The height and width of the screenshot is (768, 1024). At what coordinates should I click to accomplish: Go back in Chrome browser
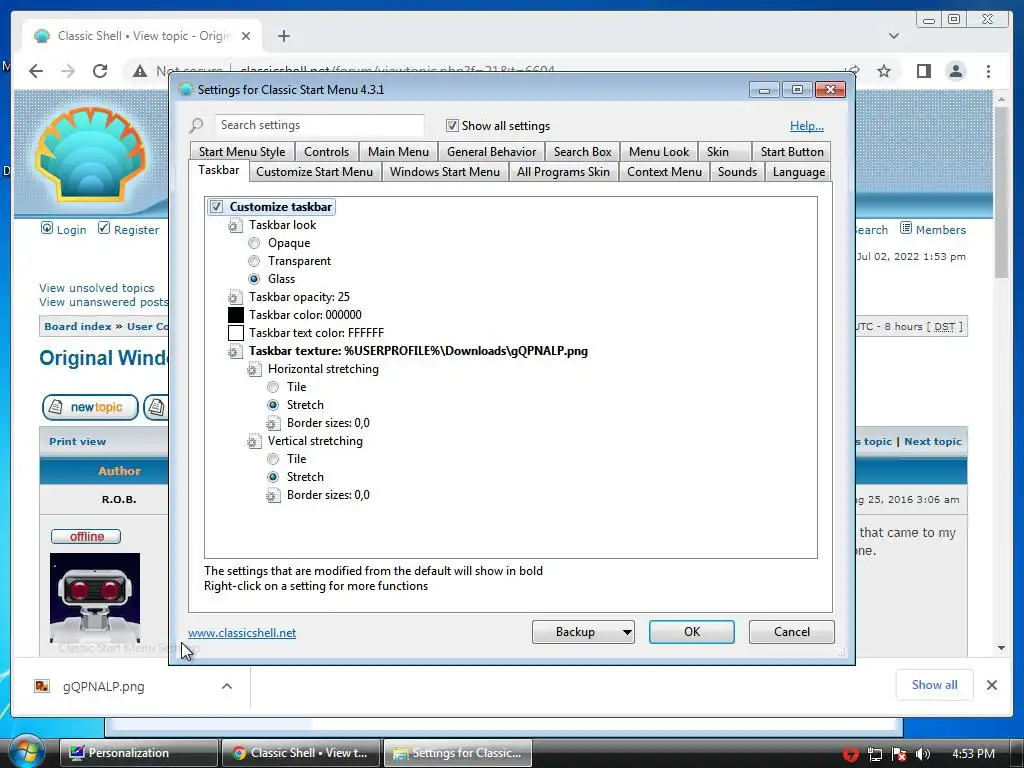coord(36,71)
